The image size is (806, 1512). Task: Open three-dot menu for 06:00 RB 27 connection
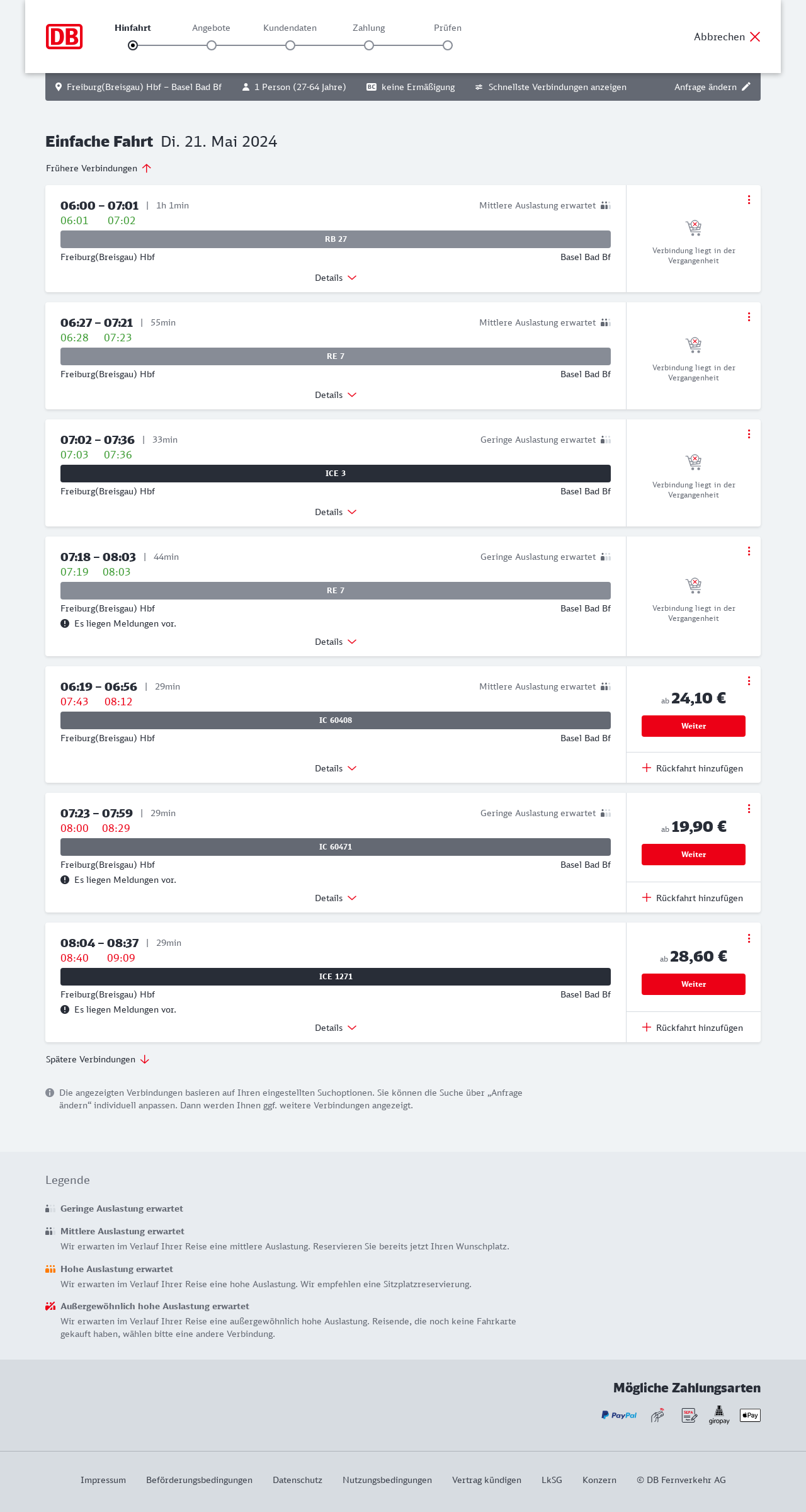[749, 200]
